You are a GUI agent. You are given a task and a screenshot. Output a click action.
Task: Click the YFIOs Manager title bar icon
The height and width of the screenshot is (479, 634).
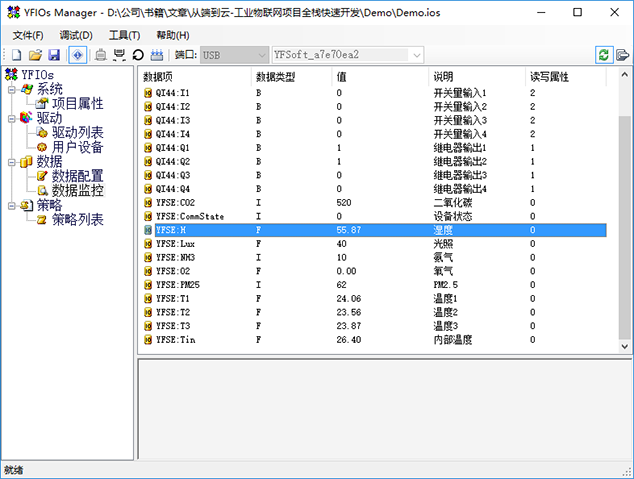click(13, 12)
